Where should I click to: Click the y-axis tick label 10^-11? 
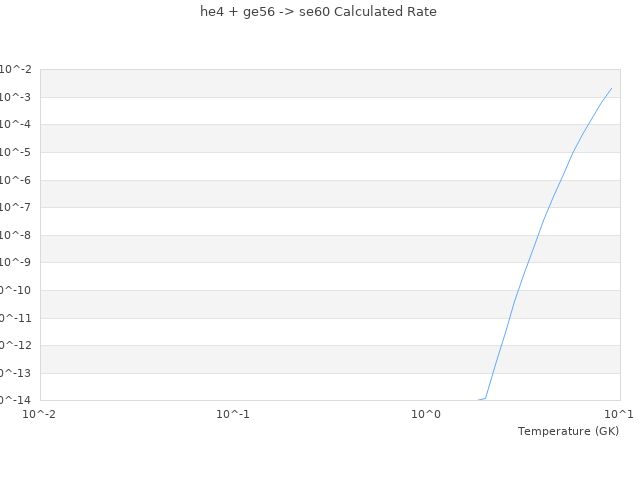tap(14, 318)
